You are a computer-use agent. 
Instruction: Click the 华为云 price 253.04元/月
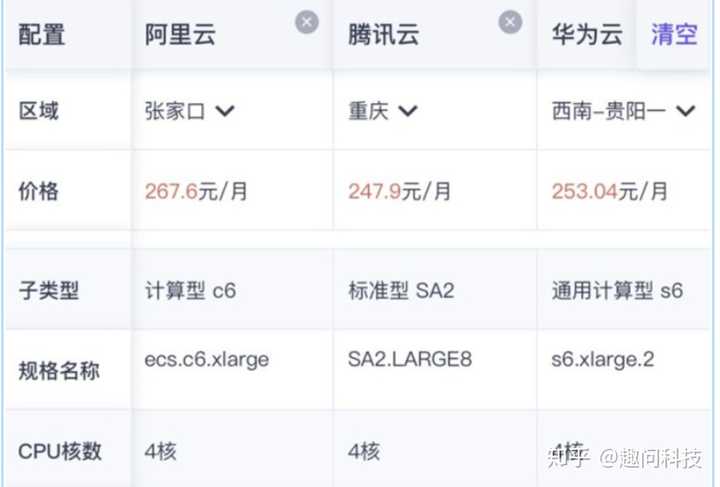[609, 191]
